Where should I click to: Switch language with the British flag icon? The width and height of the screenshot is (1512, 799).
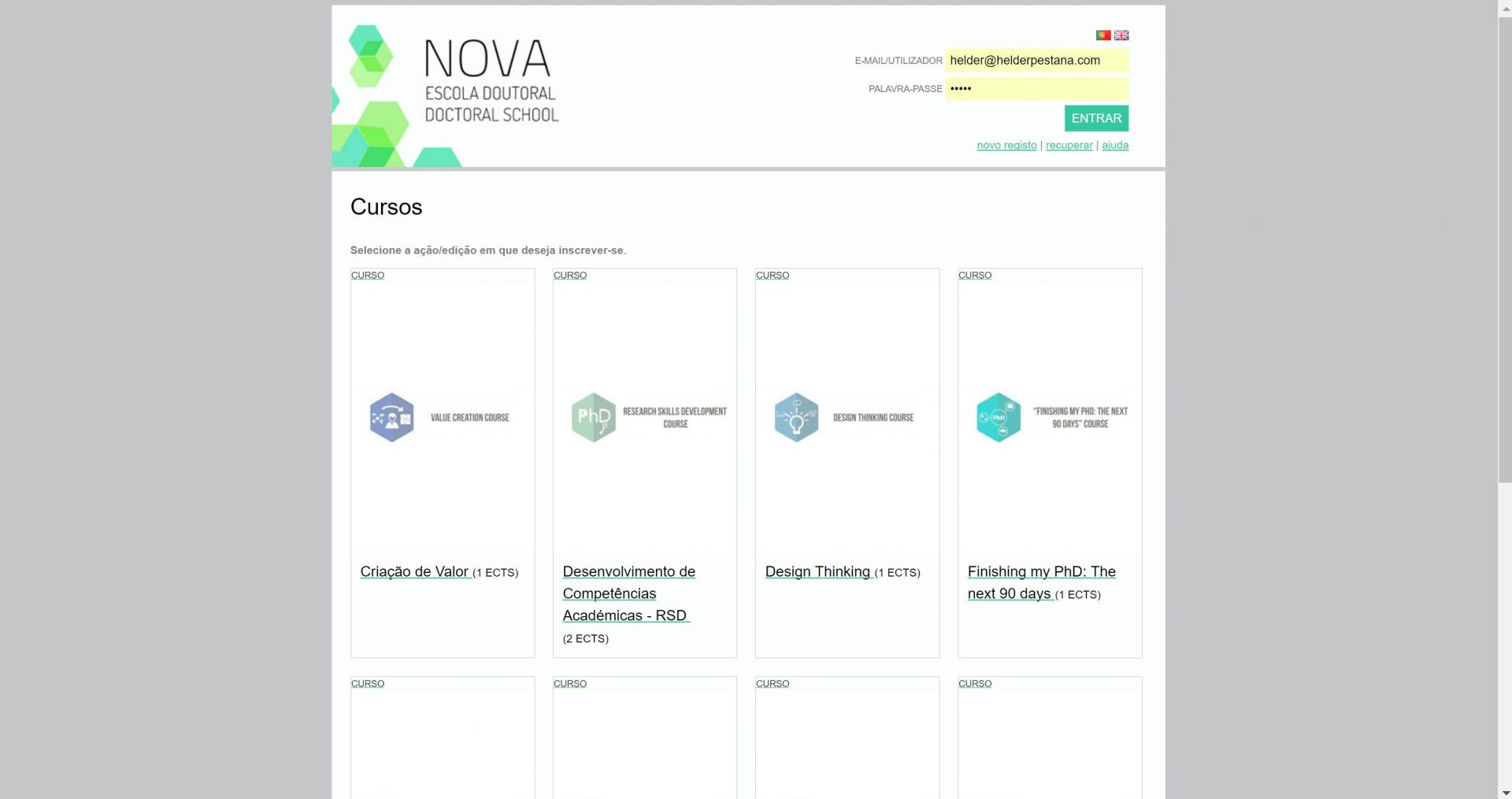[x=1121, y=35]
